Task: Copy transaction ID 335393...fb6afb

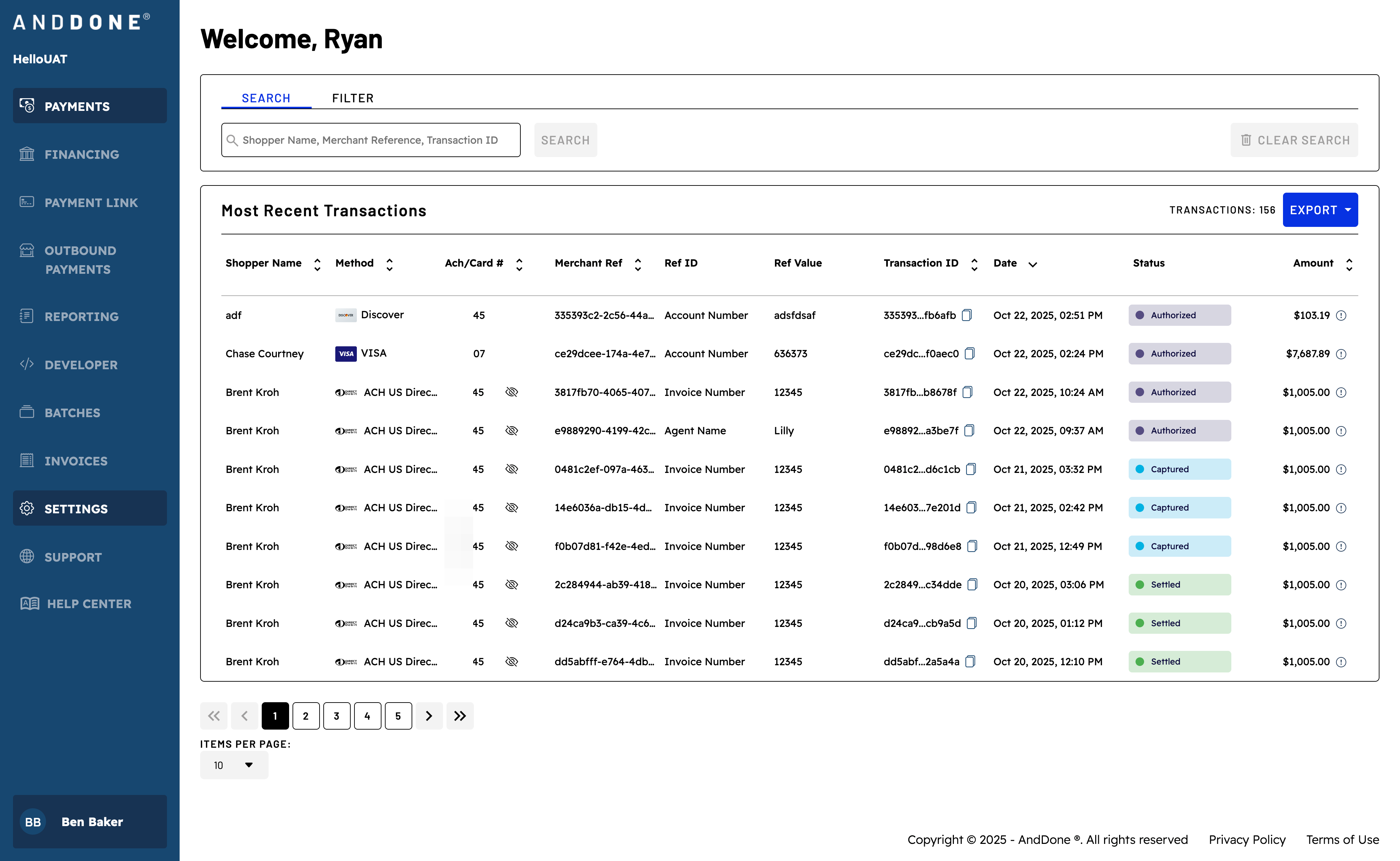Action: (x=966, y=315)
